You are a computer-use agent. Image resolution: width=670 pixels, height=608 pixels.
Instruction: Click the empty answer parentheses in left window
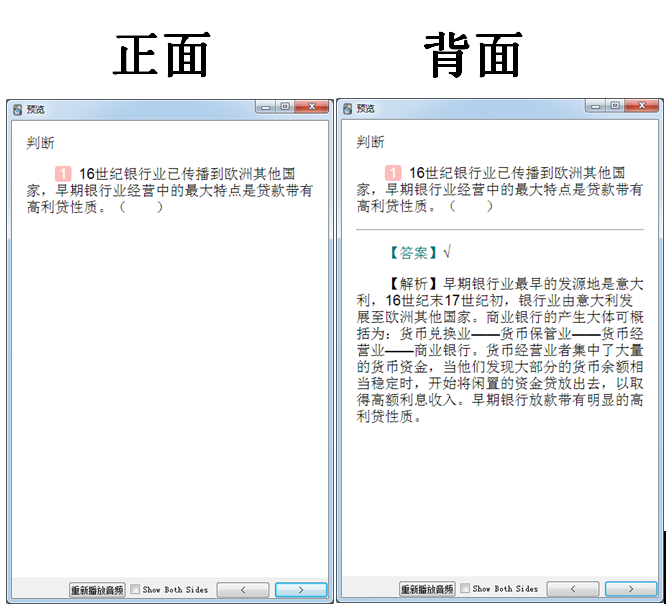pos(141,207)
